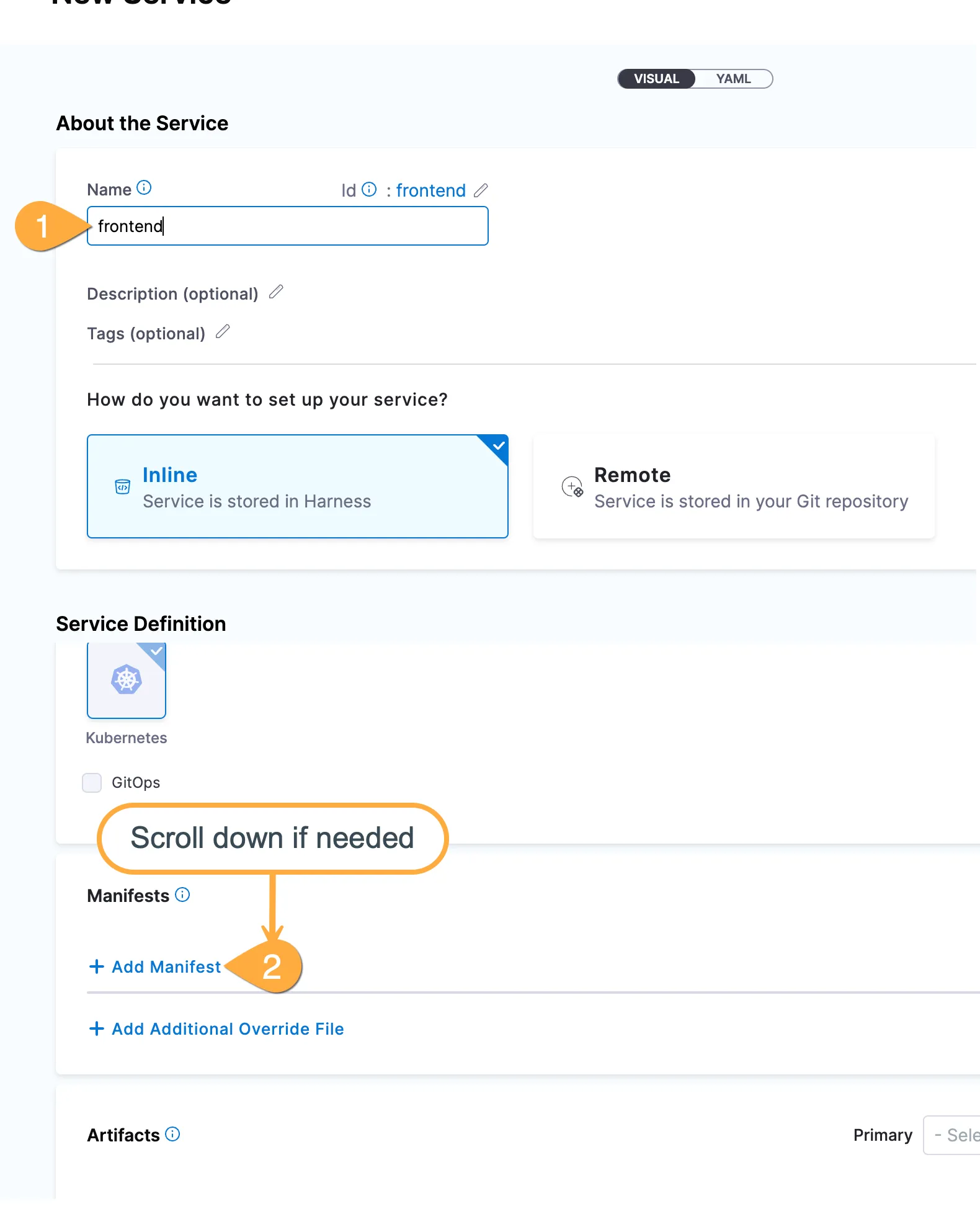Switch to the VISUAL view
The height and width of the screenshot is (1227, 980).
coord(656,79)
